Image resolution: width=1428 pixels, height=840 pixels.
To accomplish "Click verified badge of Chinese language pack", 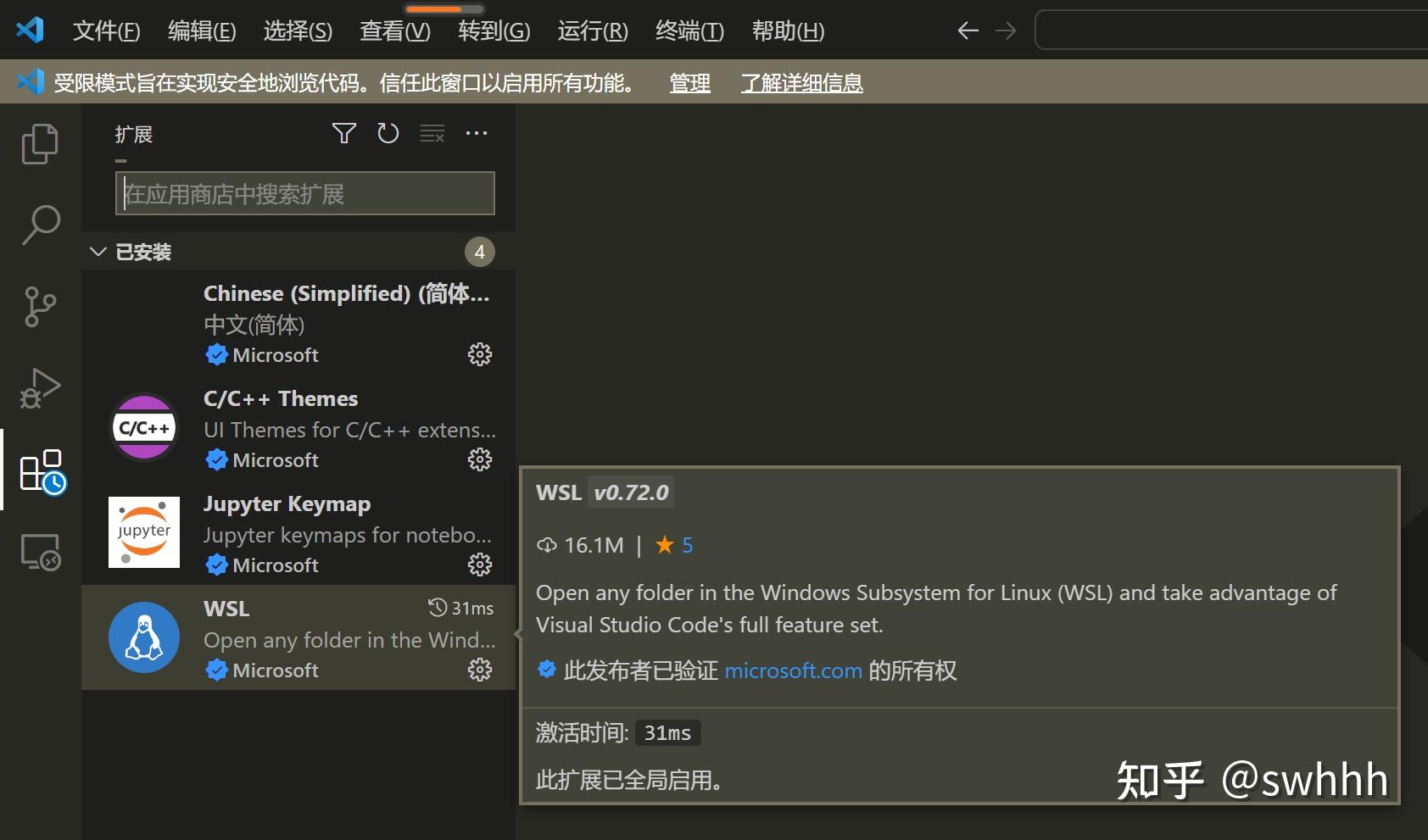I will tap(216, 354).
